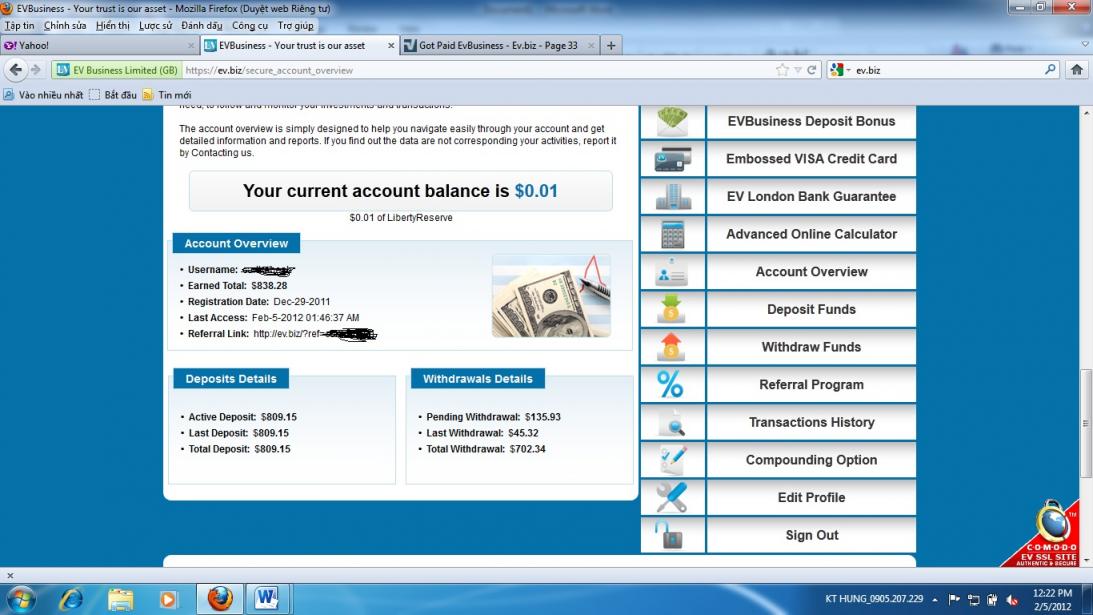Expand the tab list dropdown arrow
1093x615 pixels.
(1085, 44)
